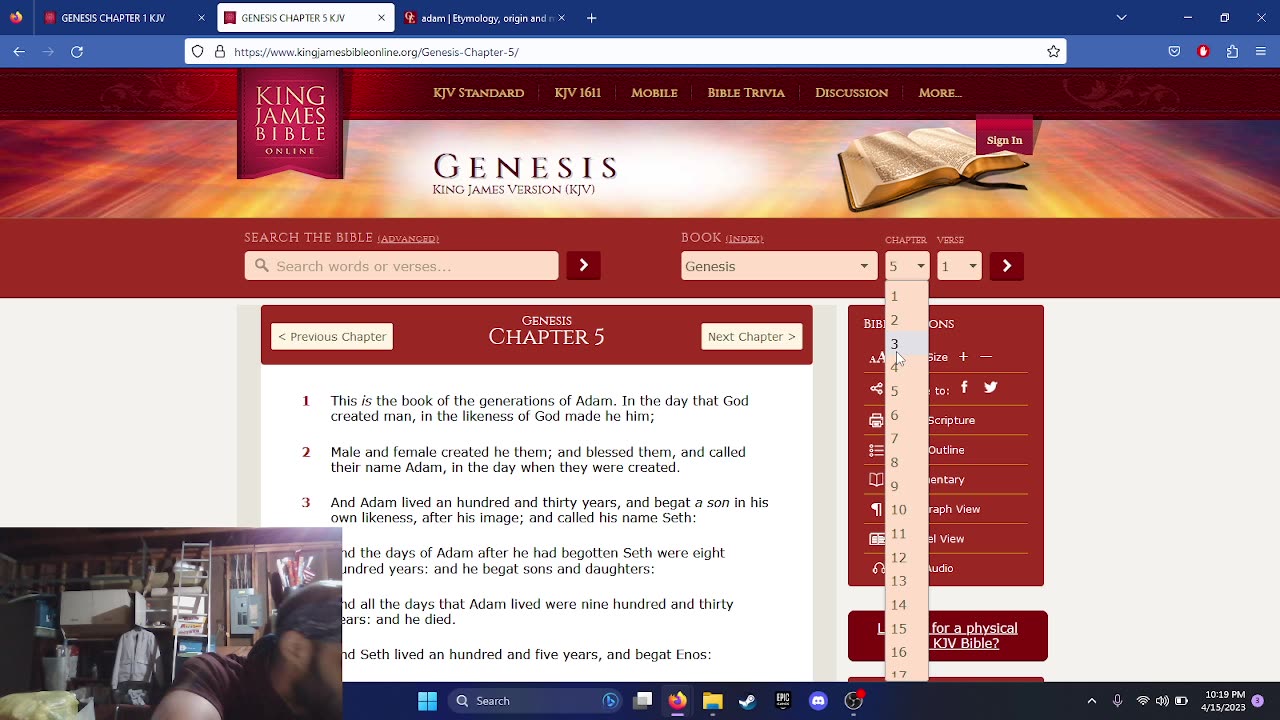This screenshot has height=720, width=1280.
Task: Click the Audio headphones icon
Action: (x=878, y=568)
